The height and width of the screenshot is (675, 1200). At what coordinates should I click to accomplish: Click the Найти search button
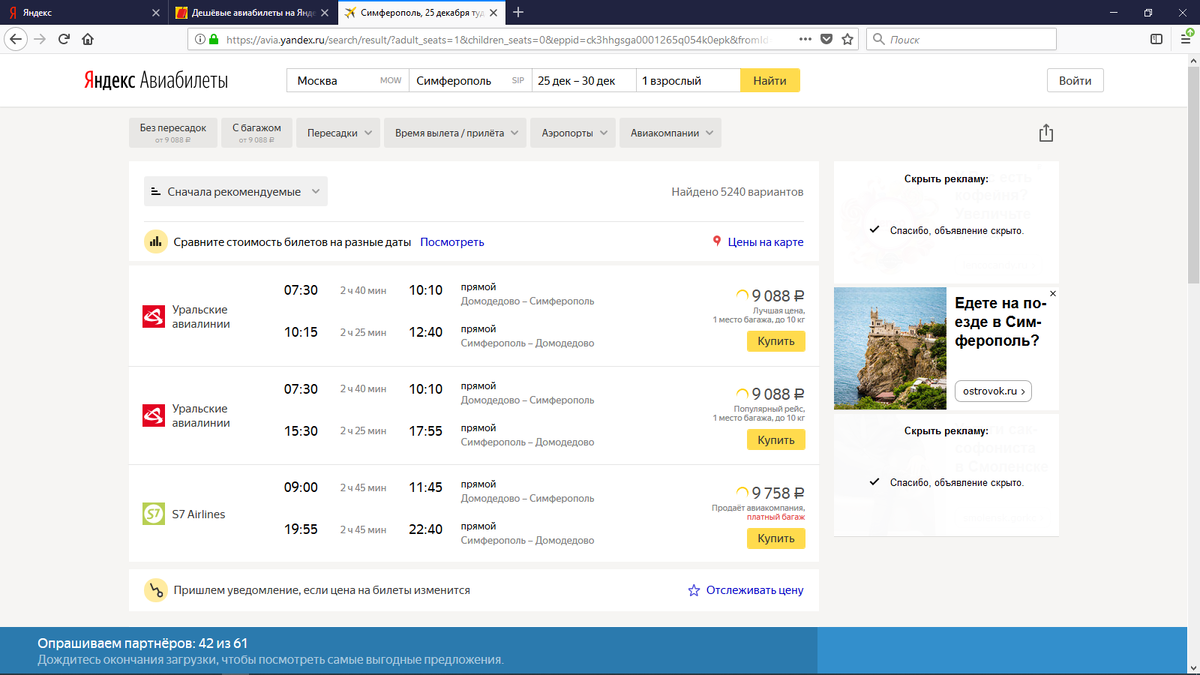click(770, 81)
